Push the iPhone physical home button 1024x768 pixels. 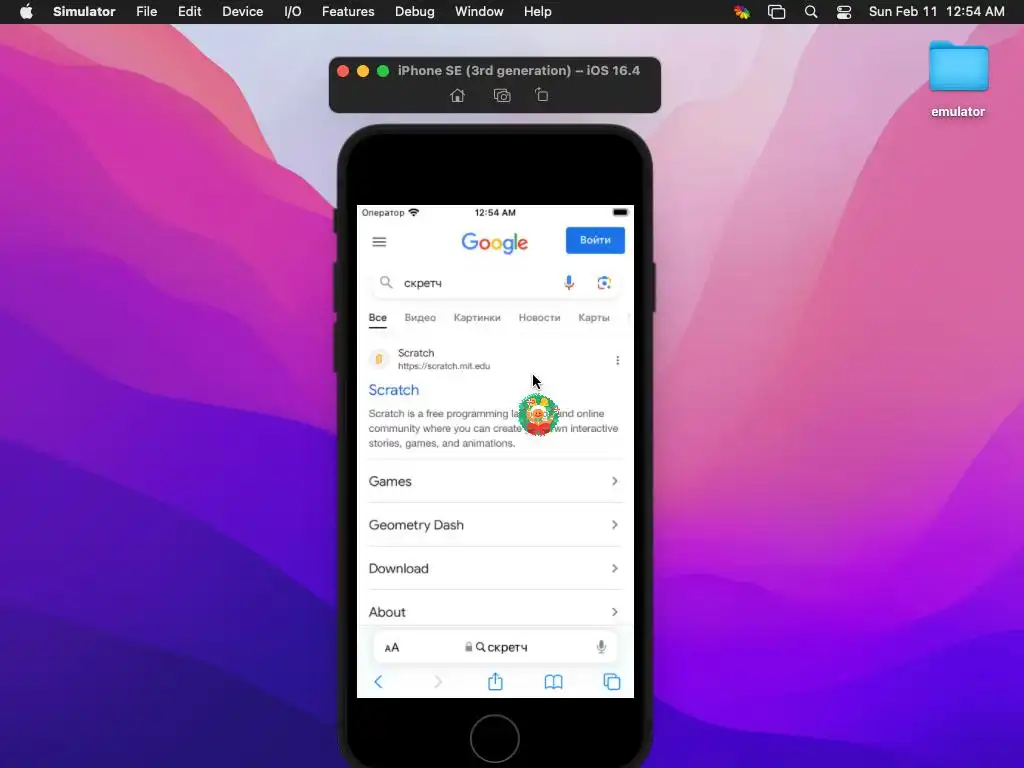tap(494, 739)
